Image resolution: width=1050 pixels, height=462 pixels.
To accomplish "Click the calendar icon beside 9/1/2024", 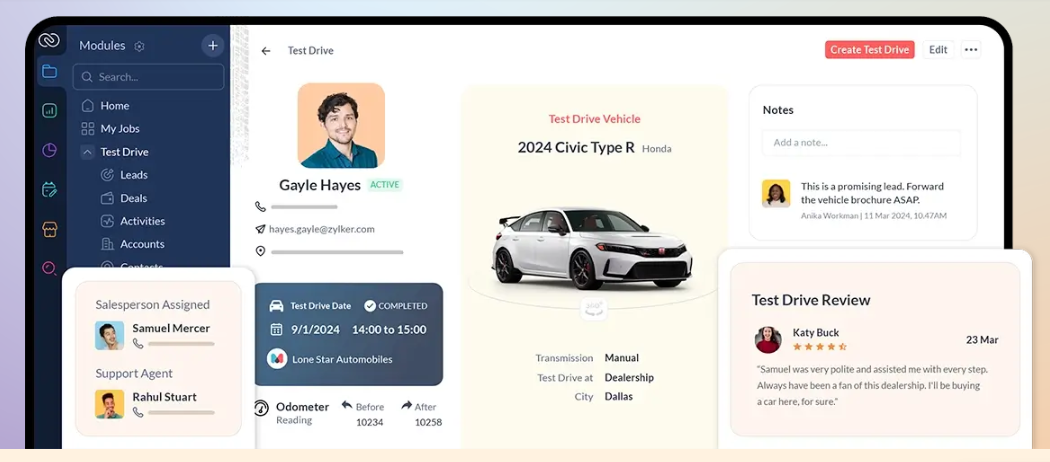I will (x=276, y=329).
